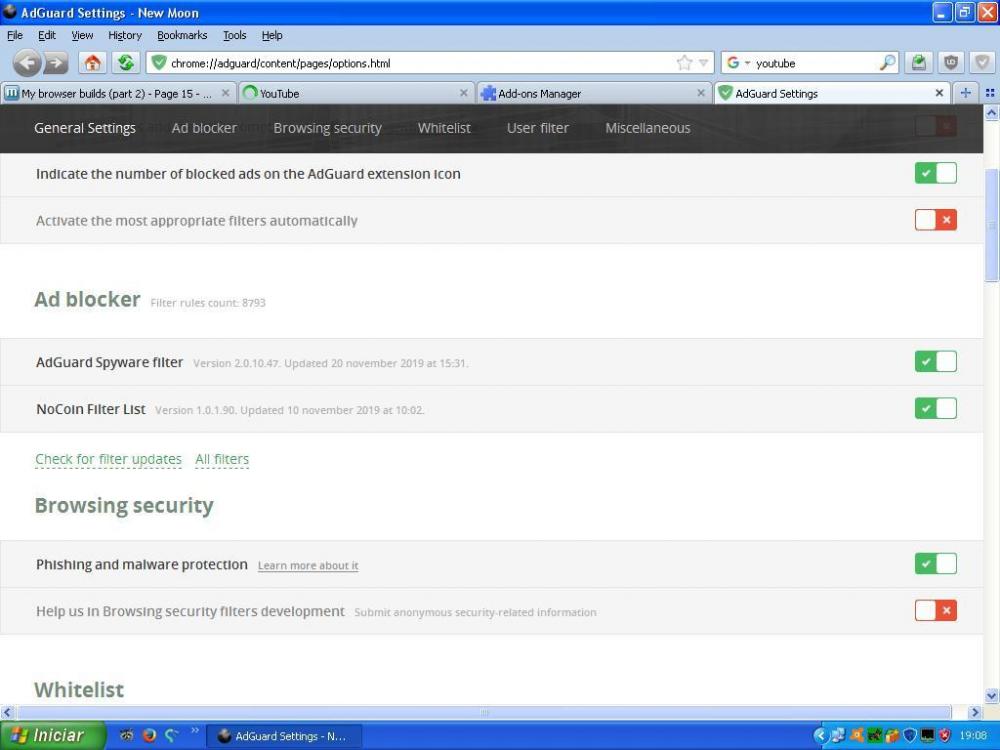Toggle the dimmed switch in the dark header
The height and width of the screenshot is (750, 1000).
936,126
